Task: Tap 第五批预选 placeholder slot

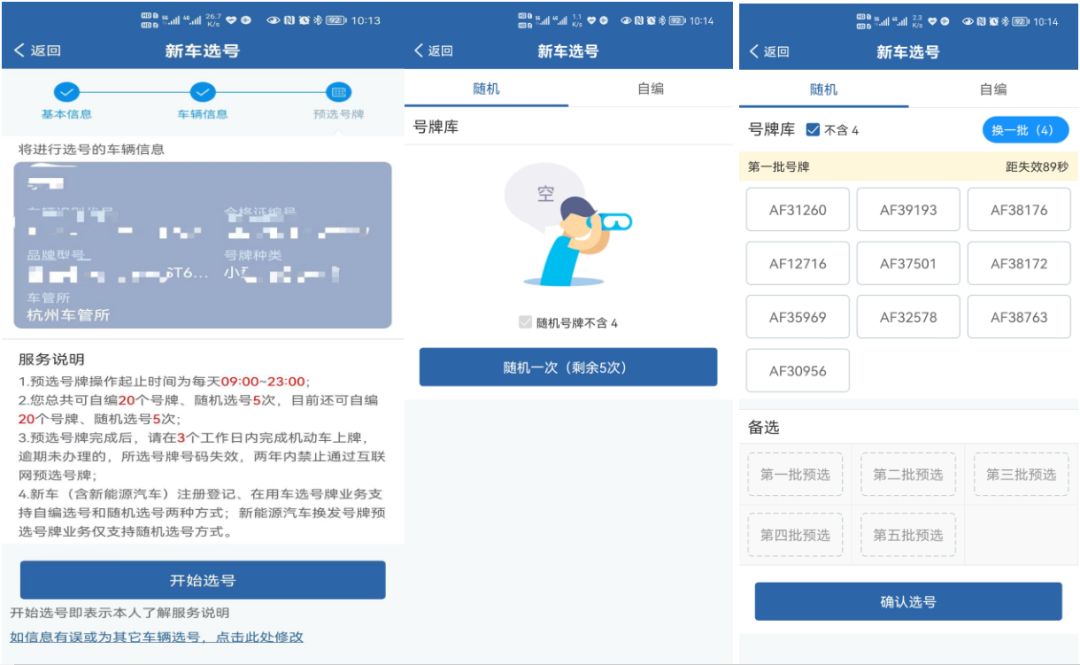Action: pos(908,535)
